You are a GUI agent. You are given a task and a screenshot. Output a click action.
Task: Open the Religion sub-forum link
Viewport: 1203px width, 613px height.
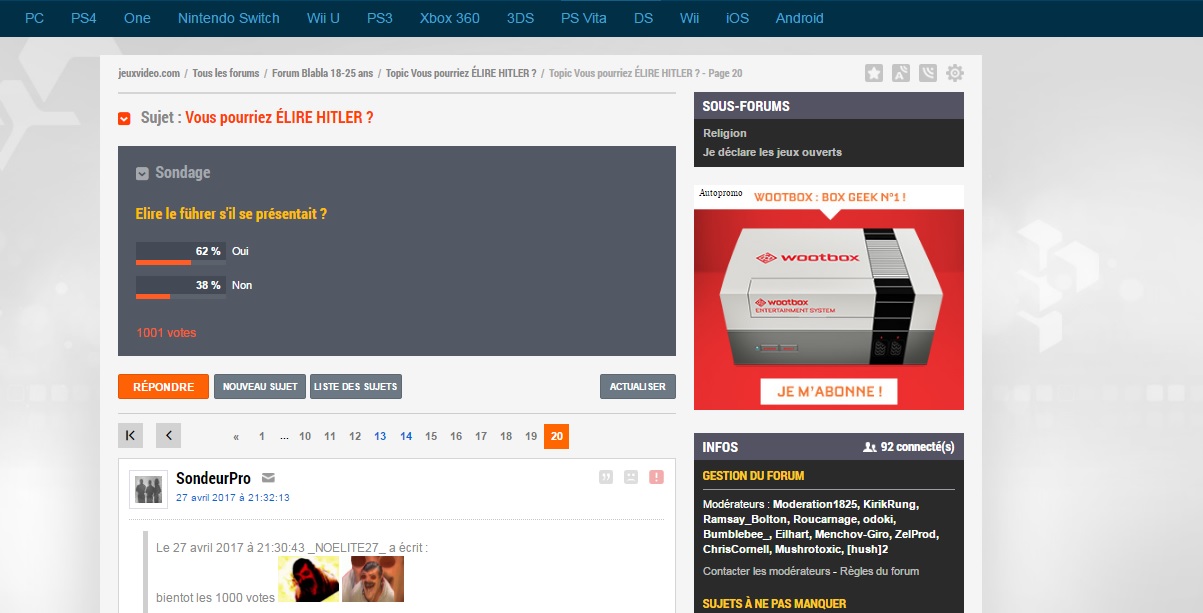coord(725,133)
